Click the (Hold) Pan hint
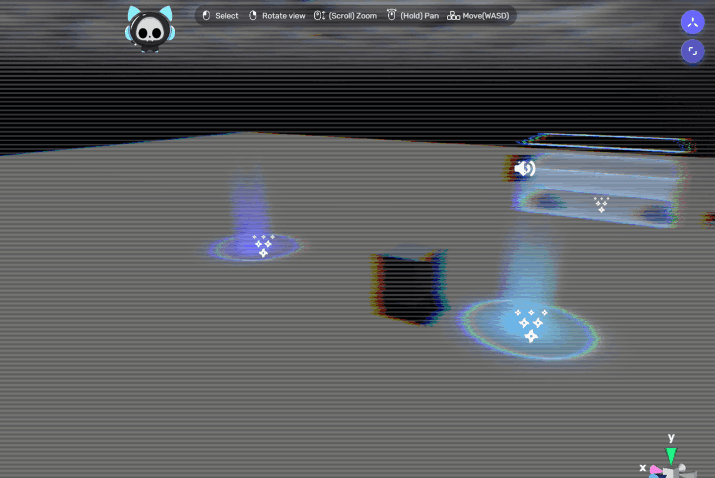This screenshot has height=478, width=715. click(412, 16)
